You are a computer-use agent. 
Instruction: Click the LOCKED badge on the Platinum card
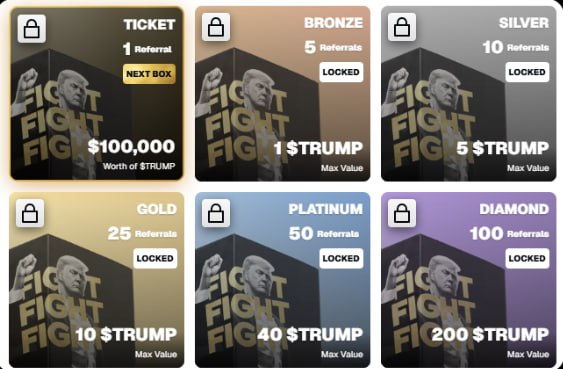[x=341, y=258]
